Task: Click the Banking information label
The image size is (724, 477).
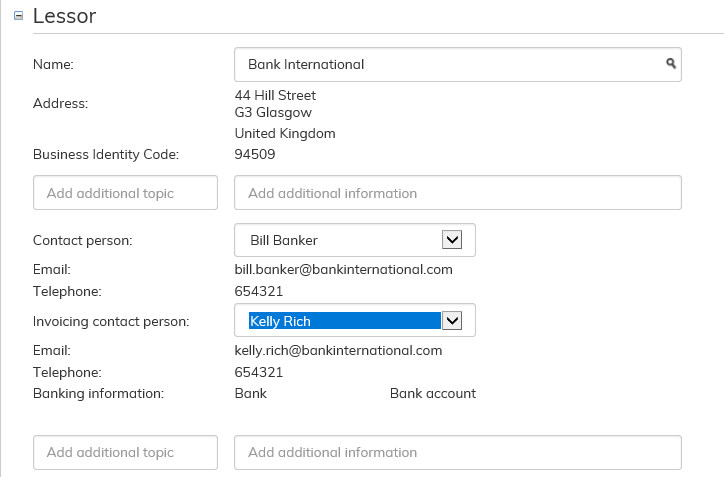Action: (98, 394)
